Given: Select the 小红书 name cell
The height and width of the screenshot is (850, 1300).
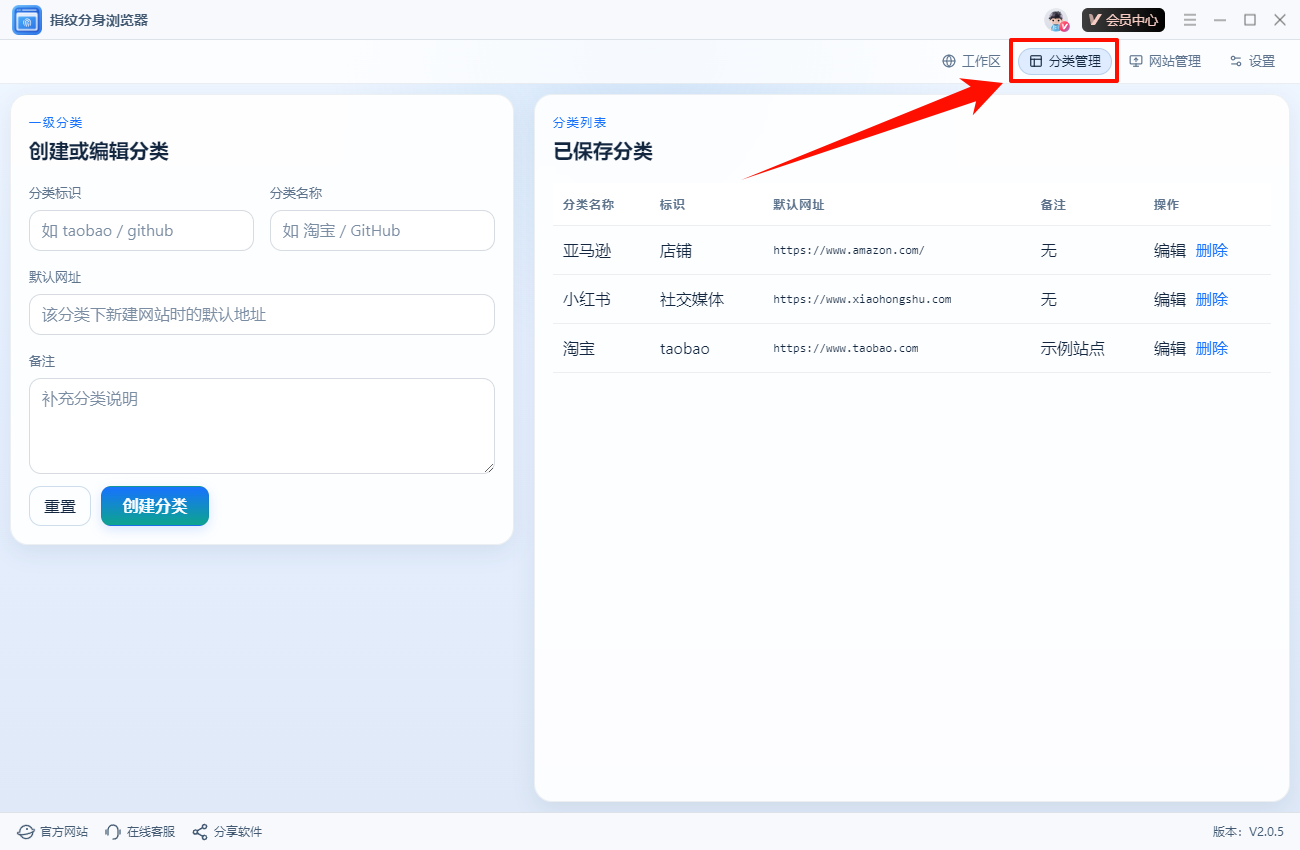Looking at the screenshot, I should point(587,299).
